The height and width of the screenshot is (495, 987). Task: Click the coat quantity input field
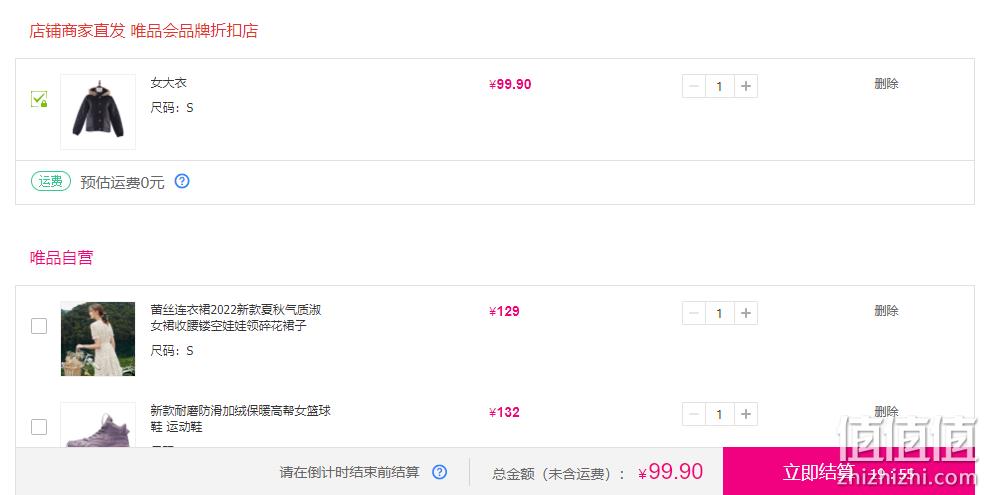click(x=719, y=86)
